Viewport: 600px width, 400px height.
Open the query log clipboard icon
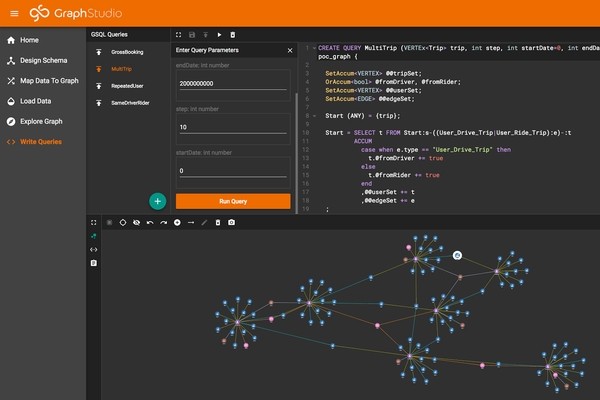(x=94, y=263)
